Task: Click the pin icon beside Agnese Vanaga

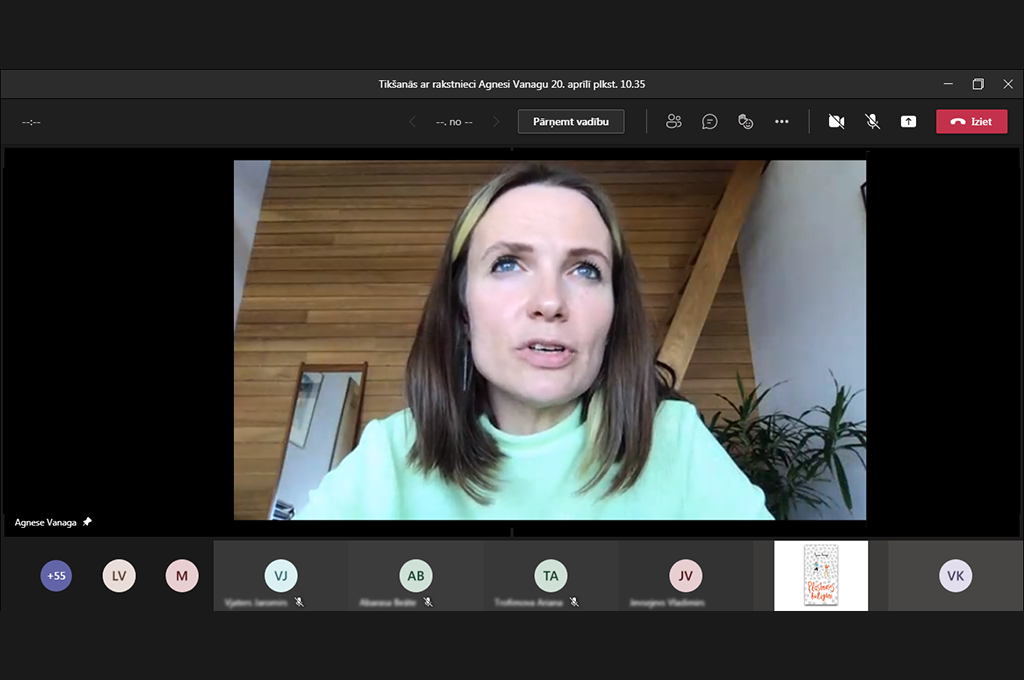Action: tap(87, 521)
